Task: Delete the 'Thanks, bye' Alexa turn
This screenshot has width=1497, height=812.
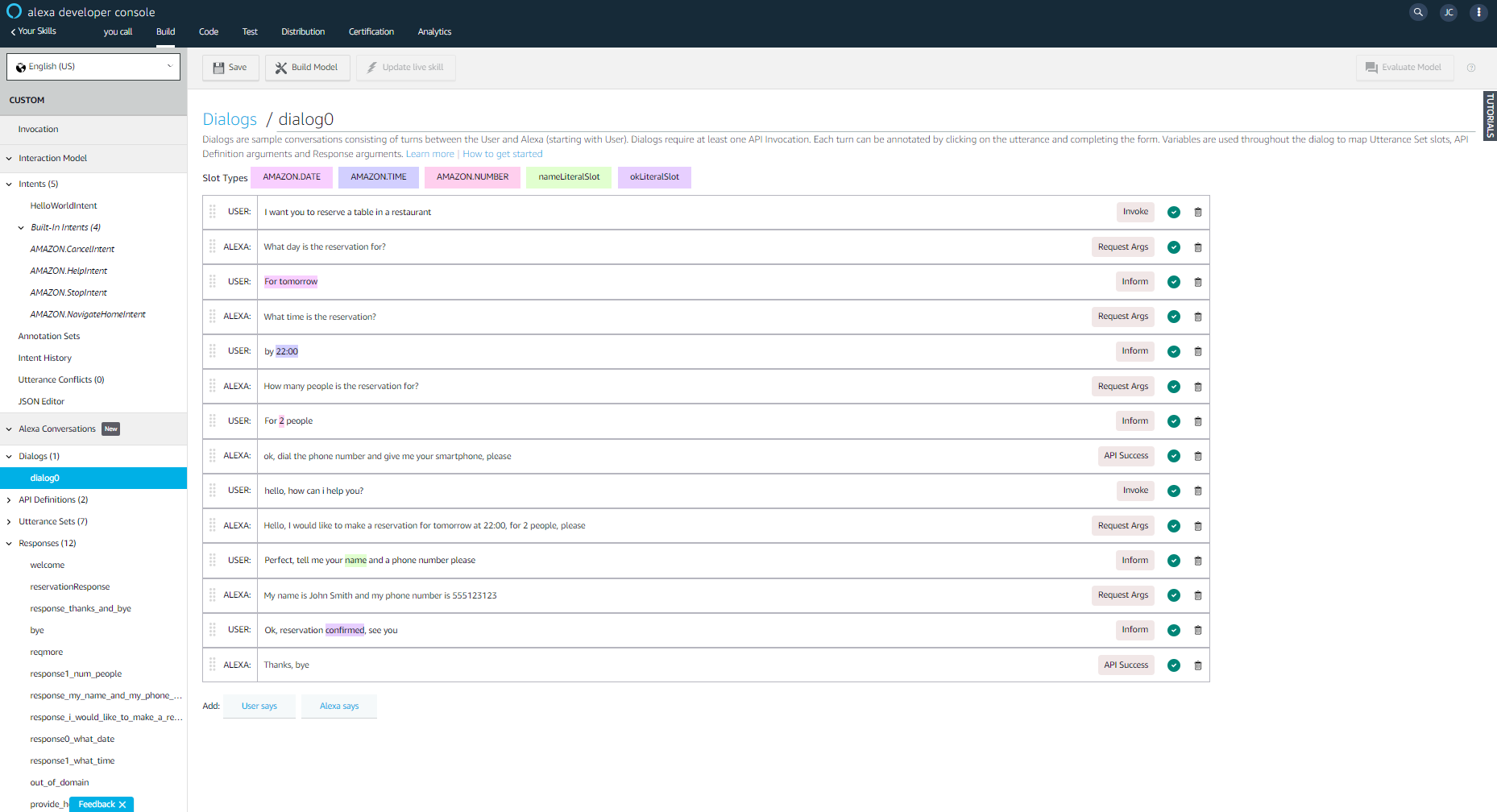Action: pos(1198,665)
